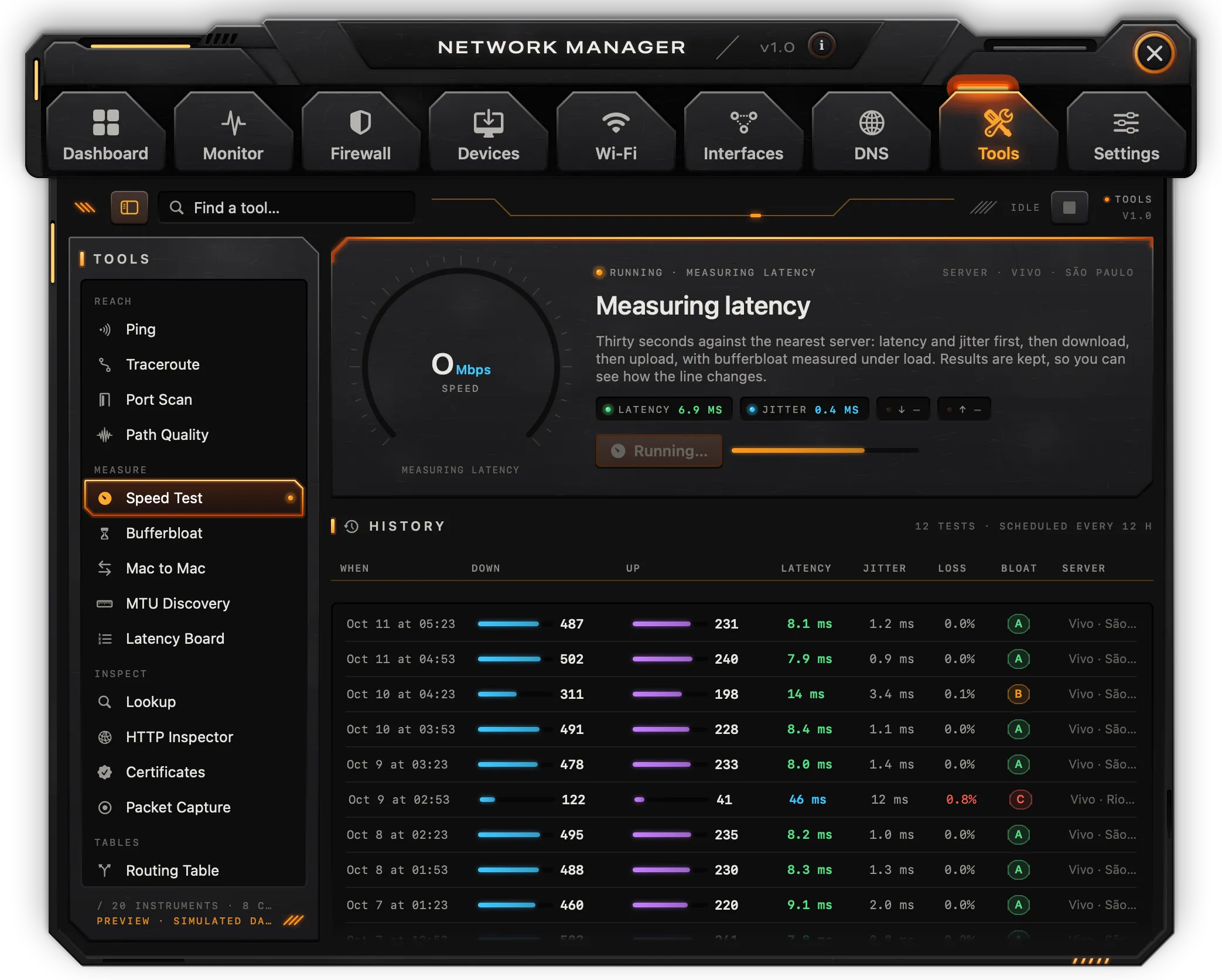Click the LATENCY 6.9 MS chip
Screen dimensions: 1222x980
664,409
